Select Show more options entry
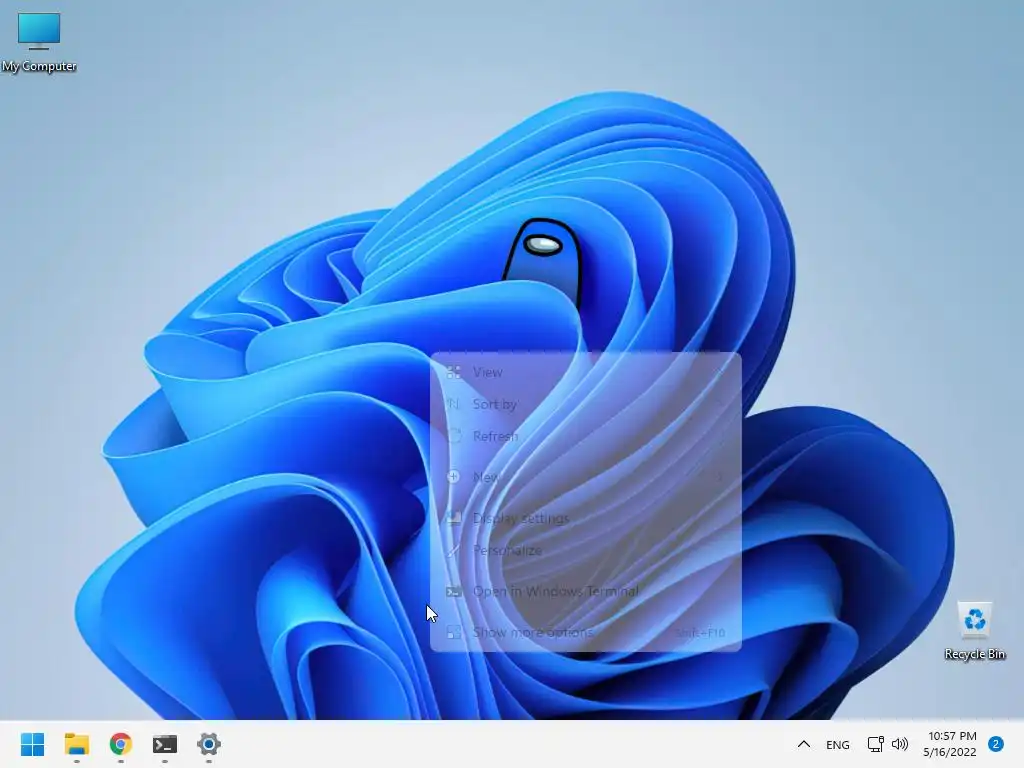Screen dimensions: 1024x768 (x=586, y=632)
